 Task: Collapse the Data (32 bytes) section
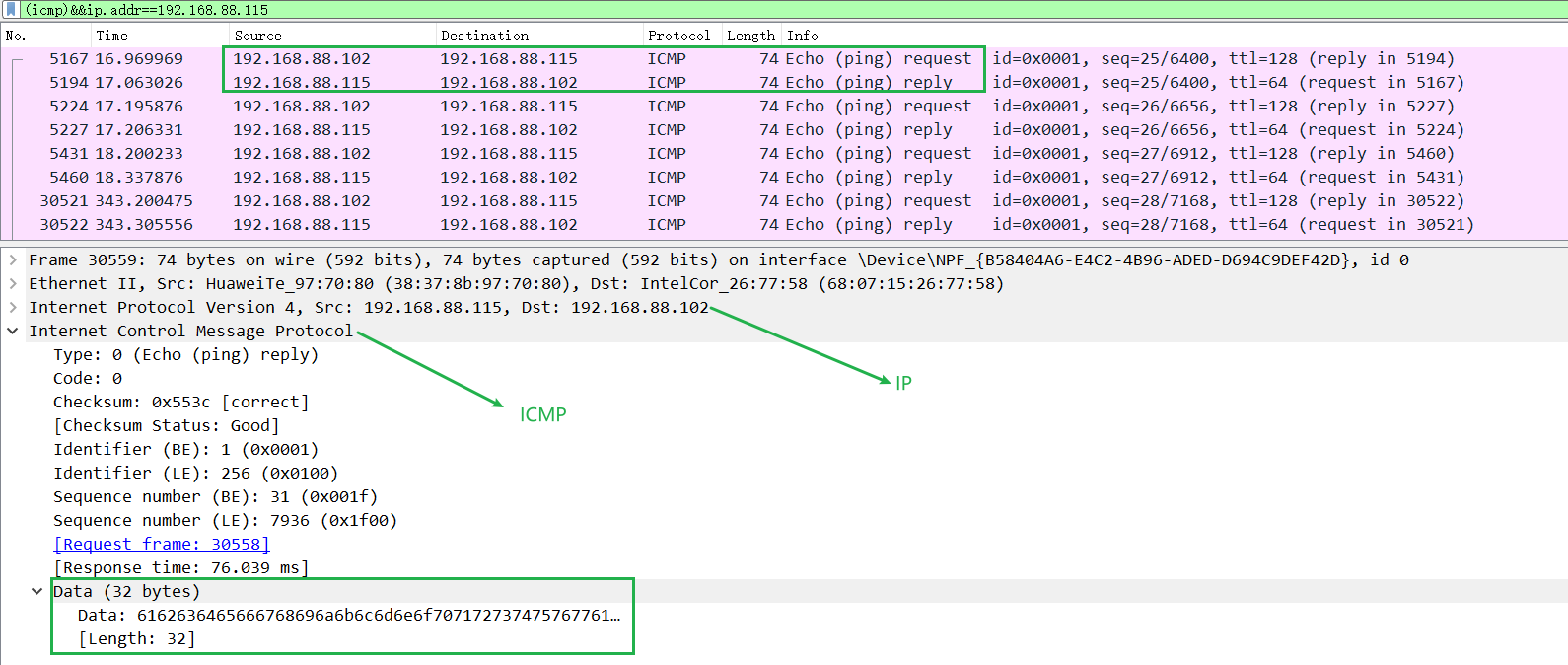click(37, 591)
